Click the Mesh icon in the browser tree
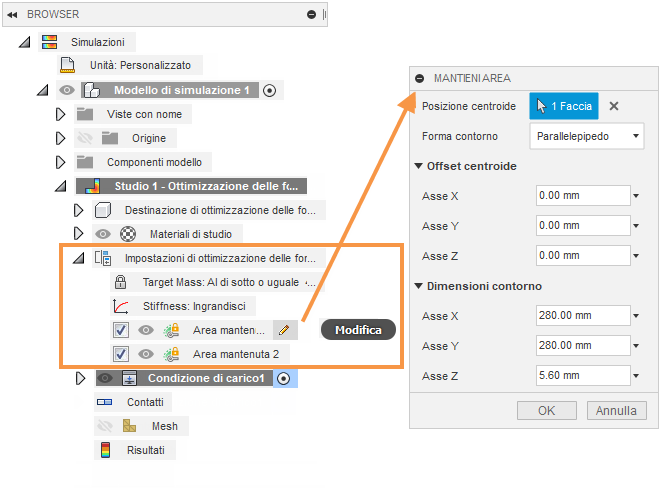Viewport: 662px width, 488px height. pyautogui.click(x=130, y=426)
